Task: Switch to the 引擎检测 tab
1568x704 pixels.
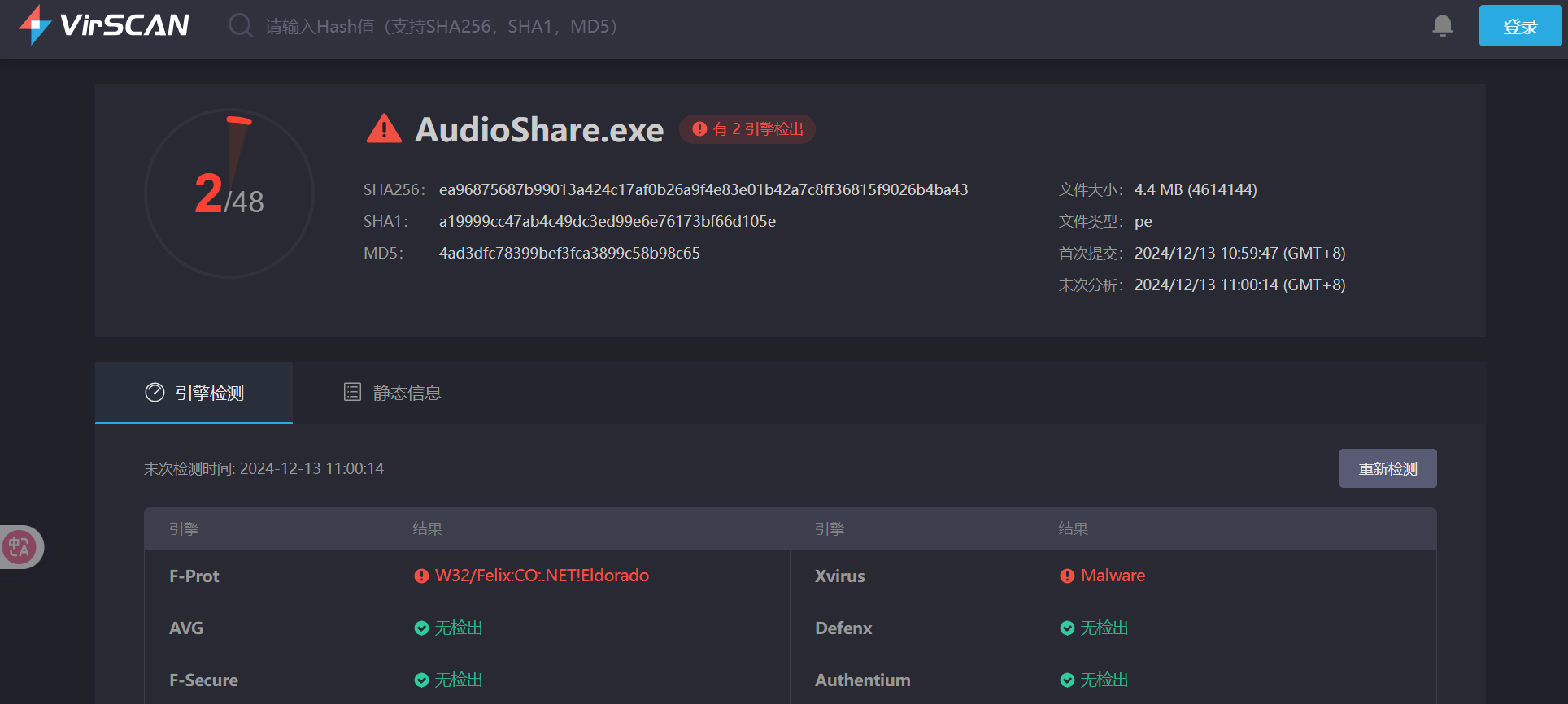Action: click(194, 393)
